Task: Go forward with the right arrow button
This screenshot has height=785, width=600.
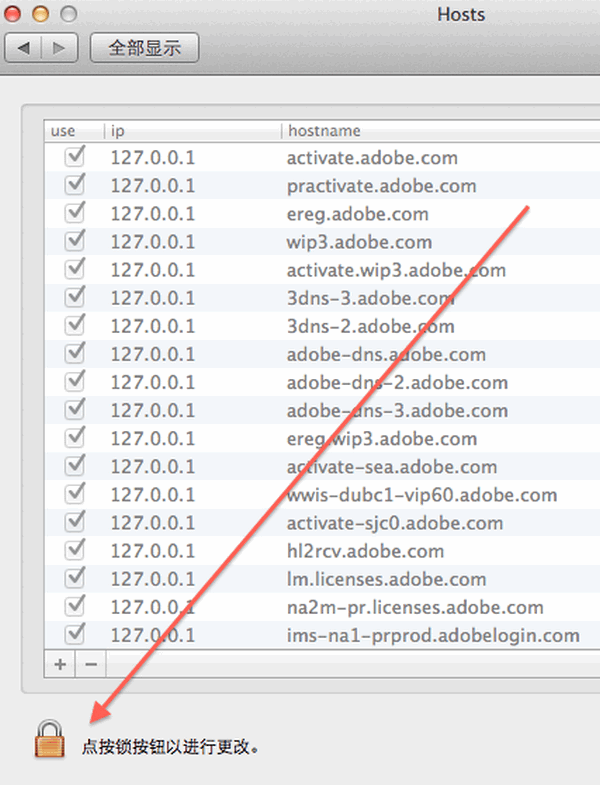Action: pos(60,48)
